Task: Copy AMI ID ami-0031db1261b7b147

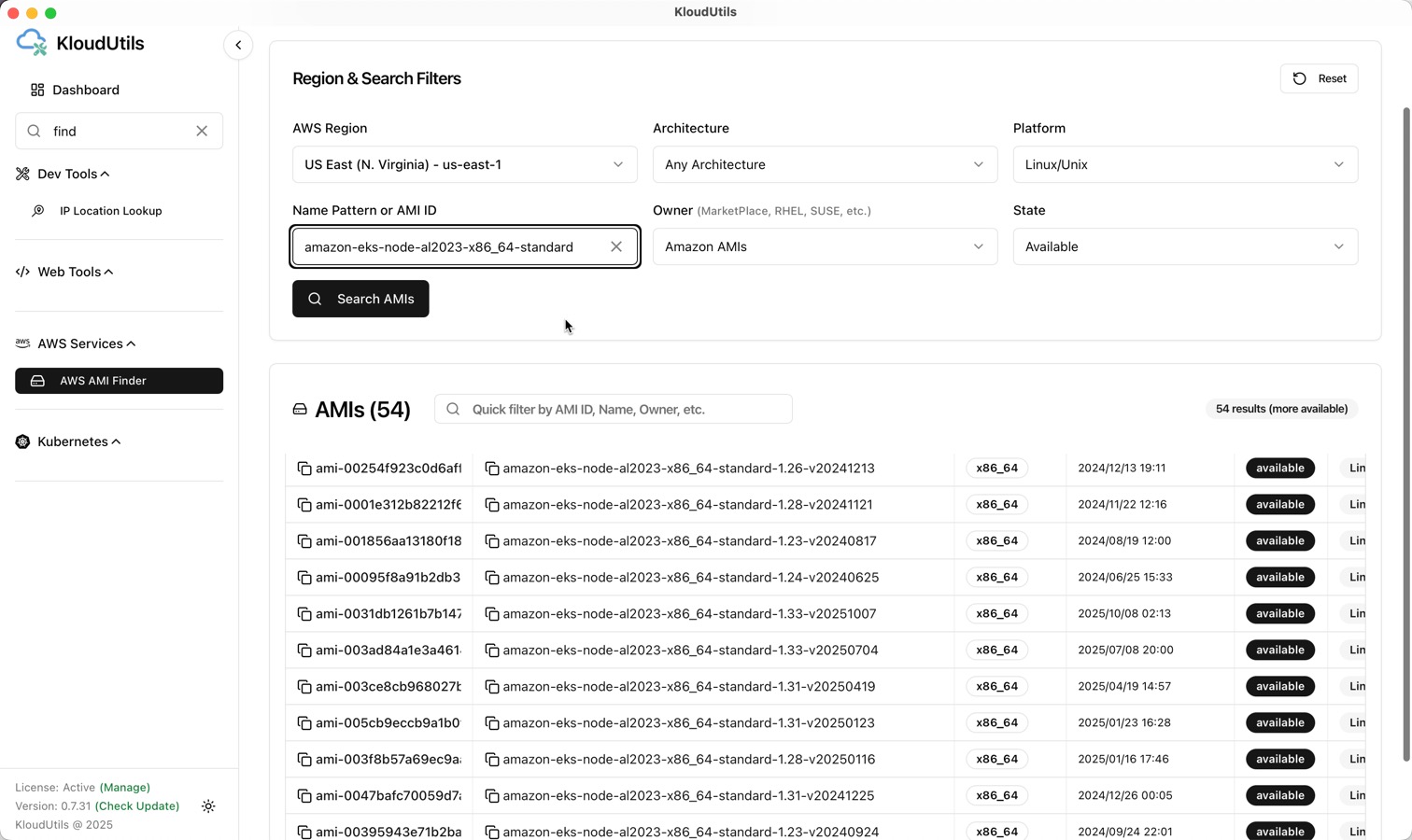Action: pyautogui.click(x=304, y=614)
